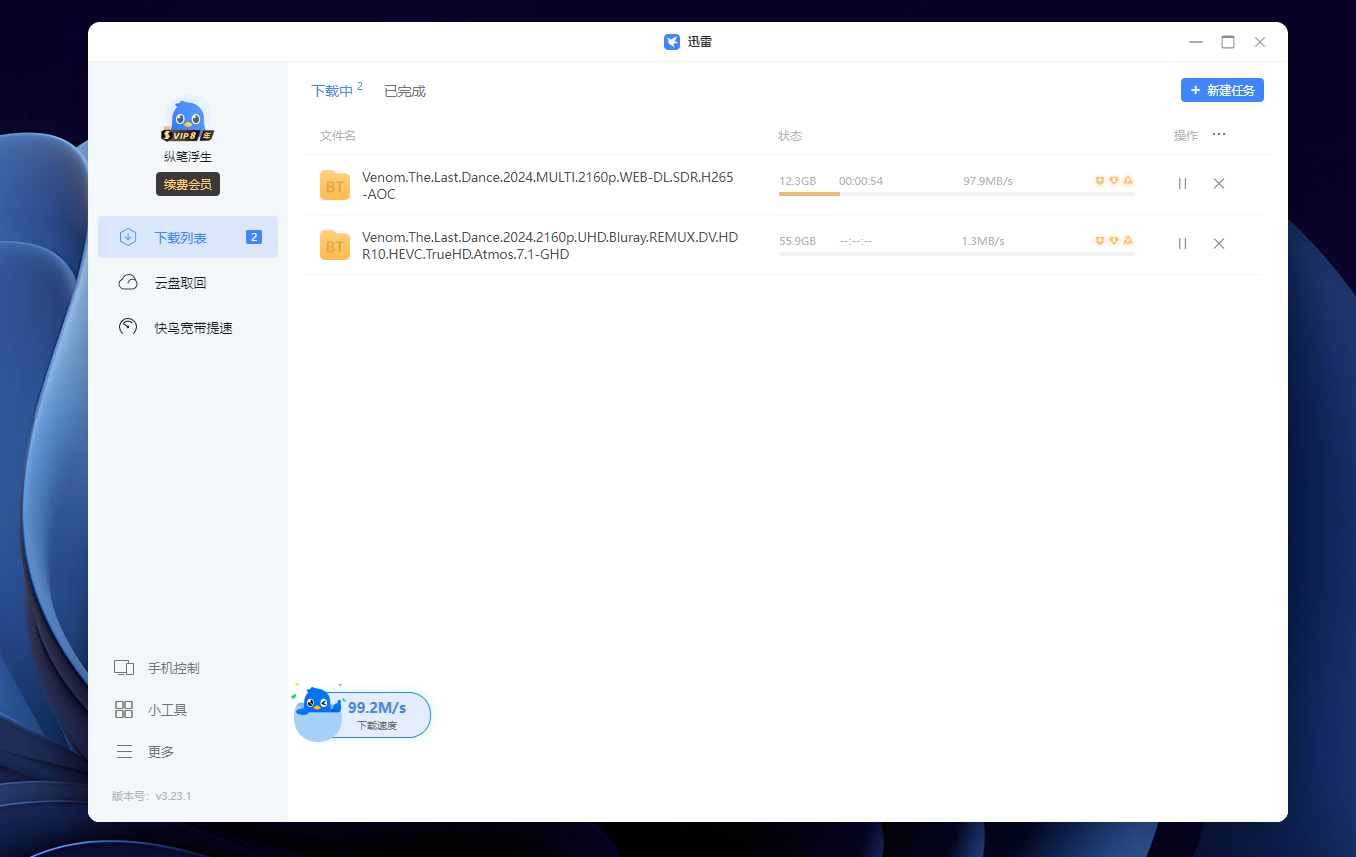
Task: Click the version number v3.23.1 text
Action: 173,796
